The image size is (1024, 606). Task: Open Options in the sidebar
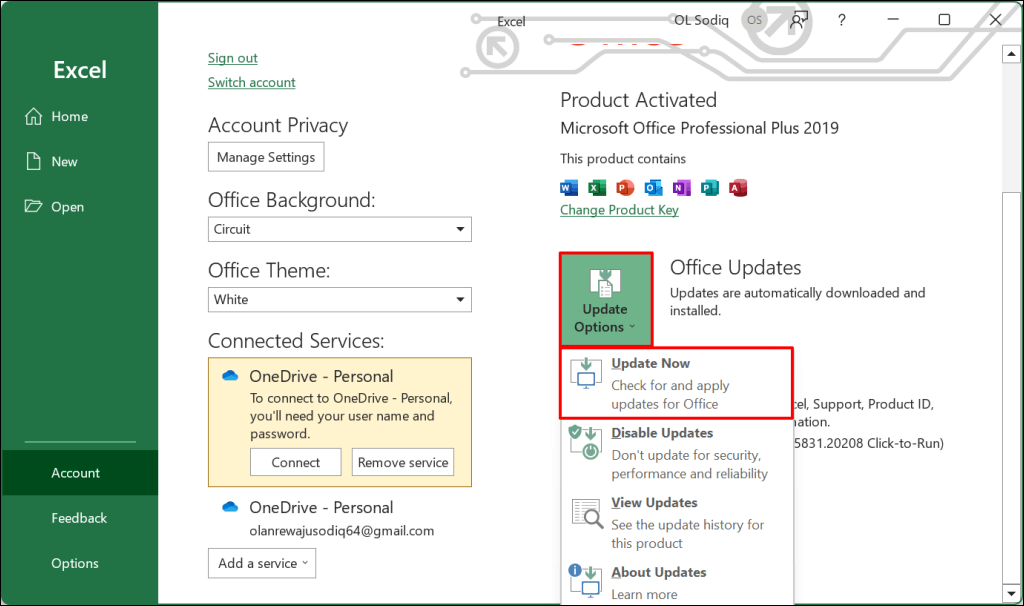[75, 563]
